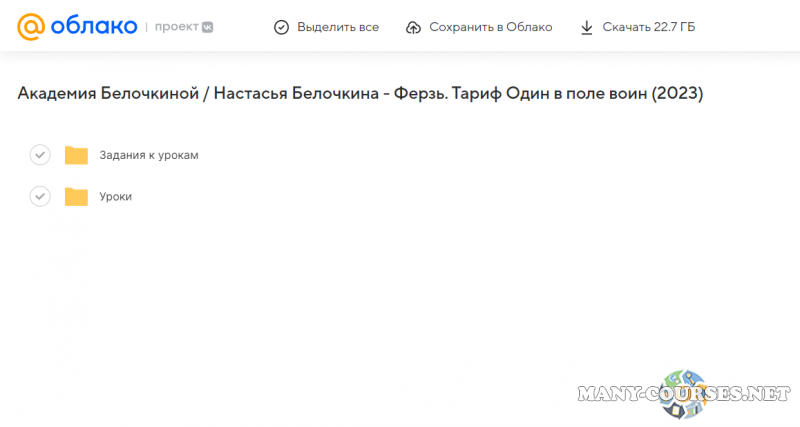Click the cloud upload icon in toolbar
The image size is (800, 427).
click(x=414, y=27)
